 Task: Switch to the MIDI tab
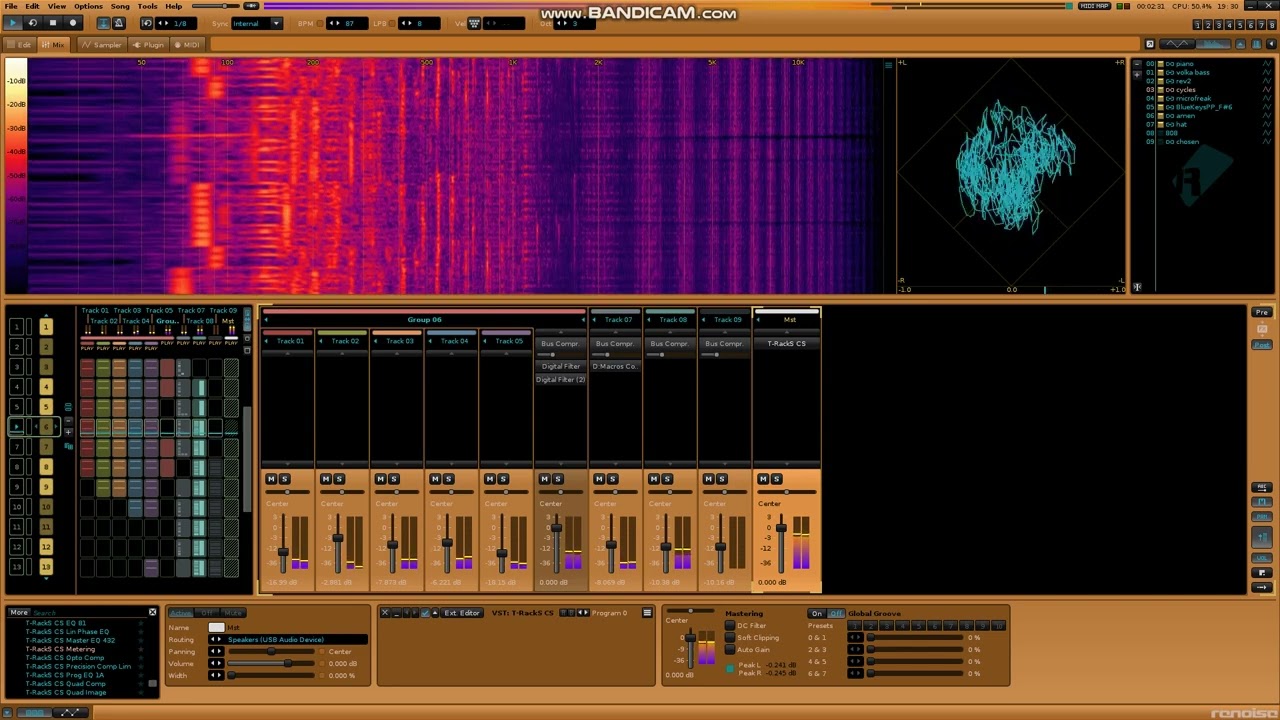187,45
